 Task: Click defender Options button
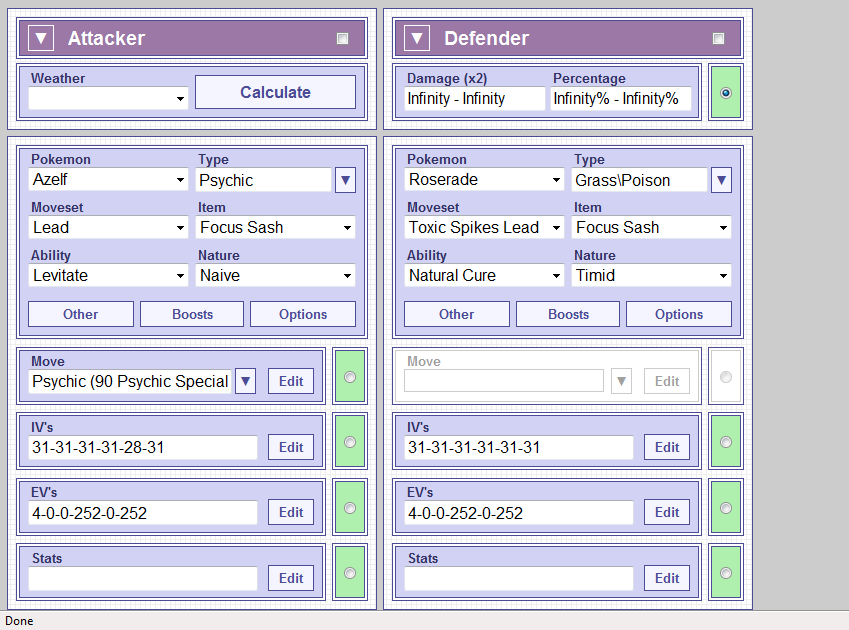point(678,314)
